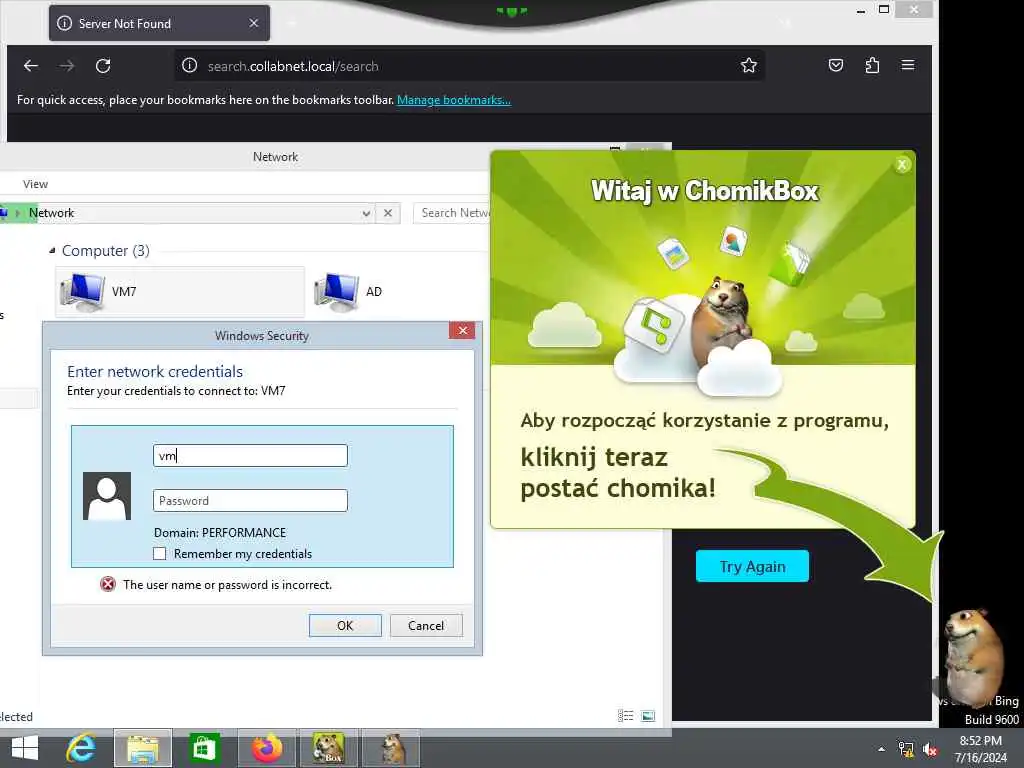Select the AD computer
The width and height of the screenshot is (1024, 768).
coord(349,291)
